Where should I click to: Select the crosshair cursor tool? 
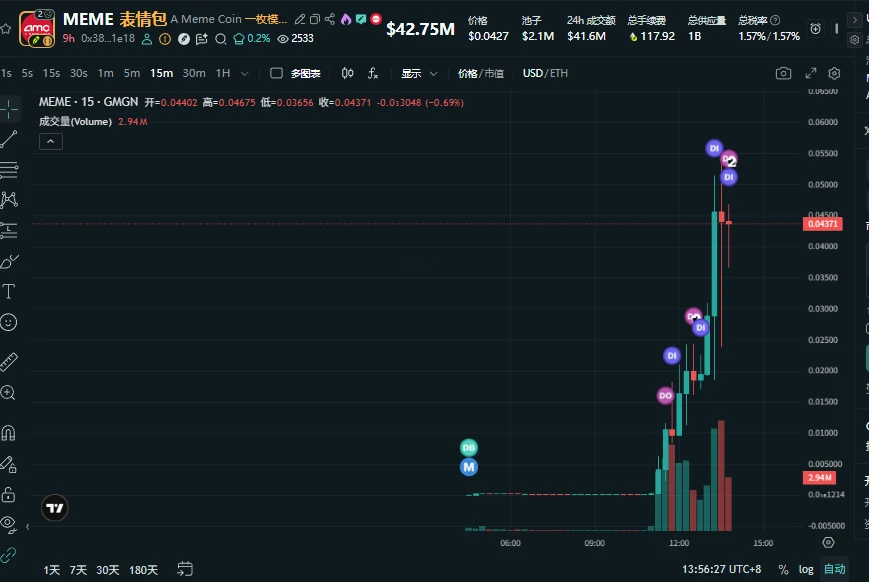coord(9,109)
